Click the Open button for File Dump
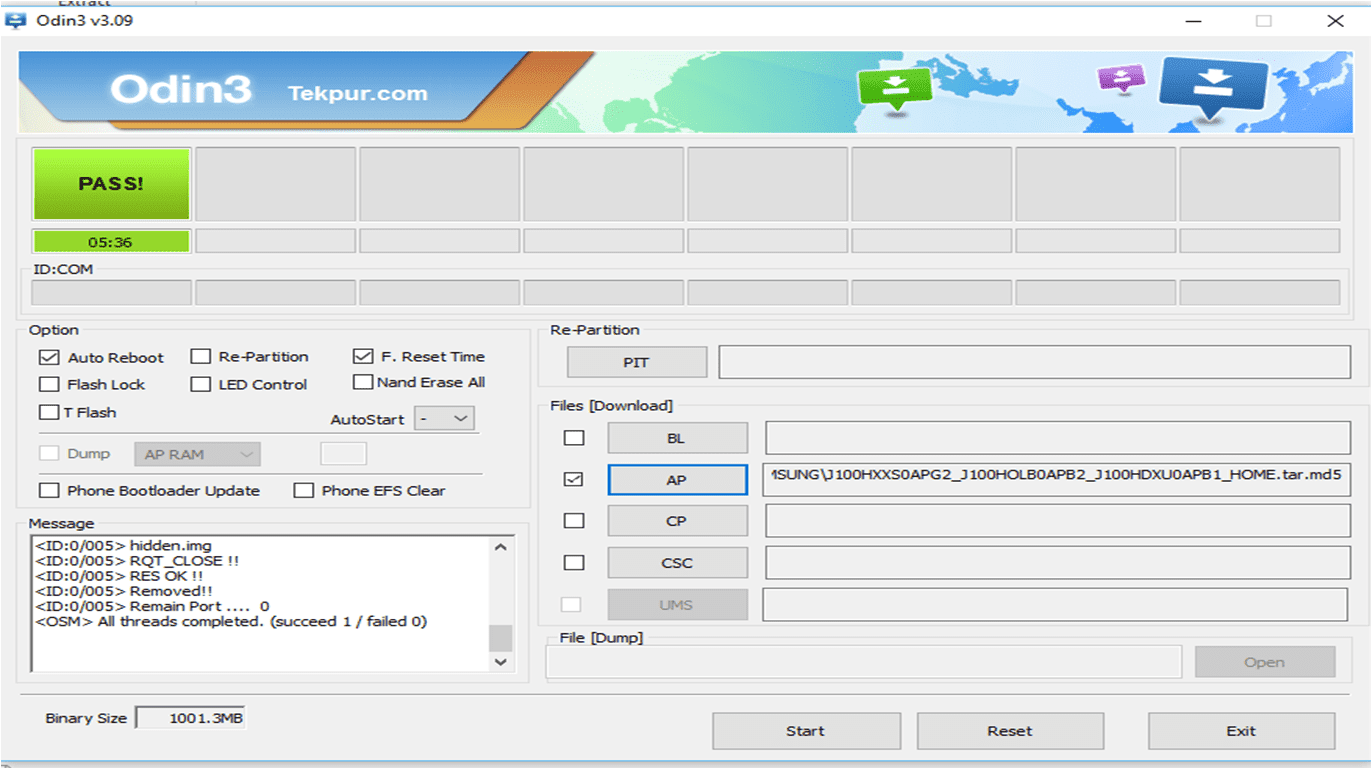The image size is (1372, 769). tap(1265, 662)
